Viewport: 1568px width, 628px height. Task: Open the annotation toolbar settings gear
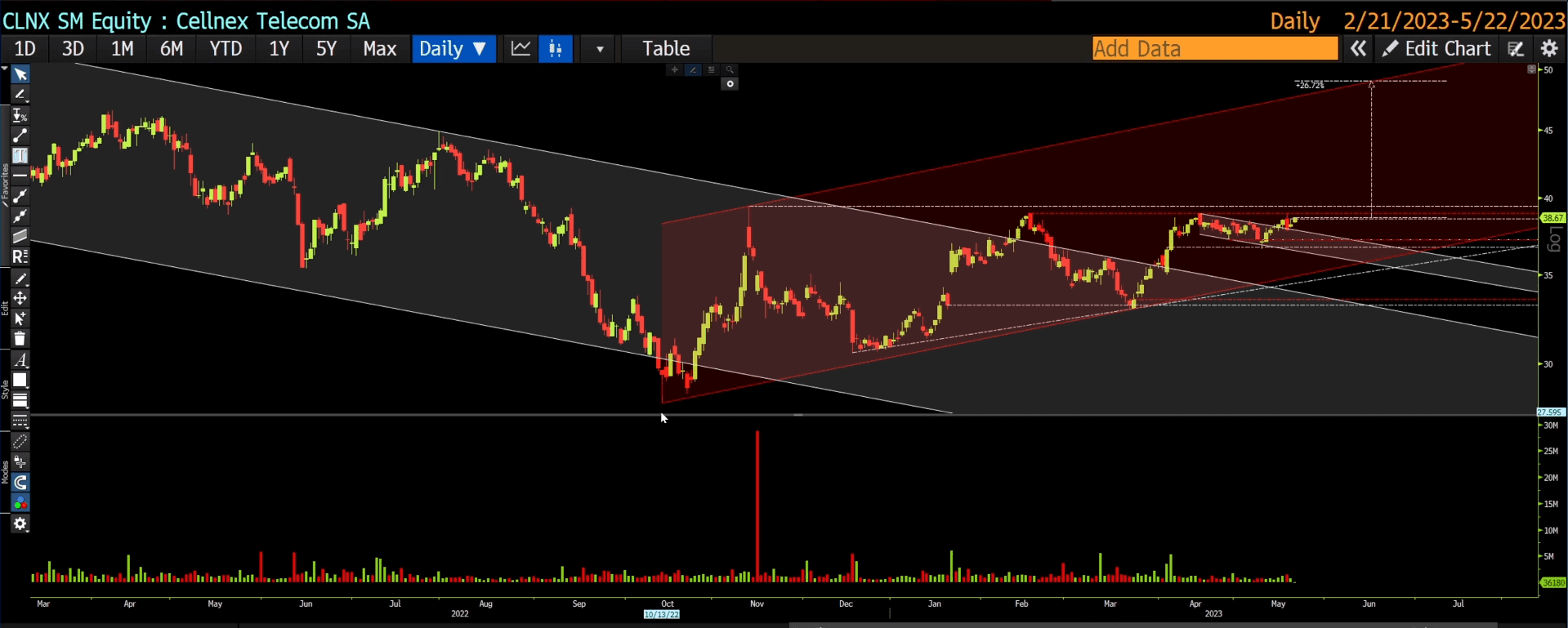(20, 524)
